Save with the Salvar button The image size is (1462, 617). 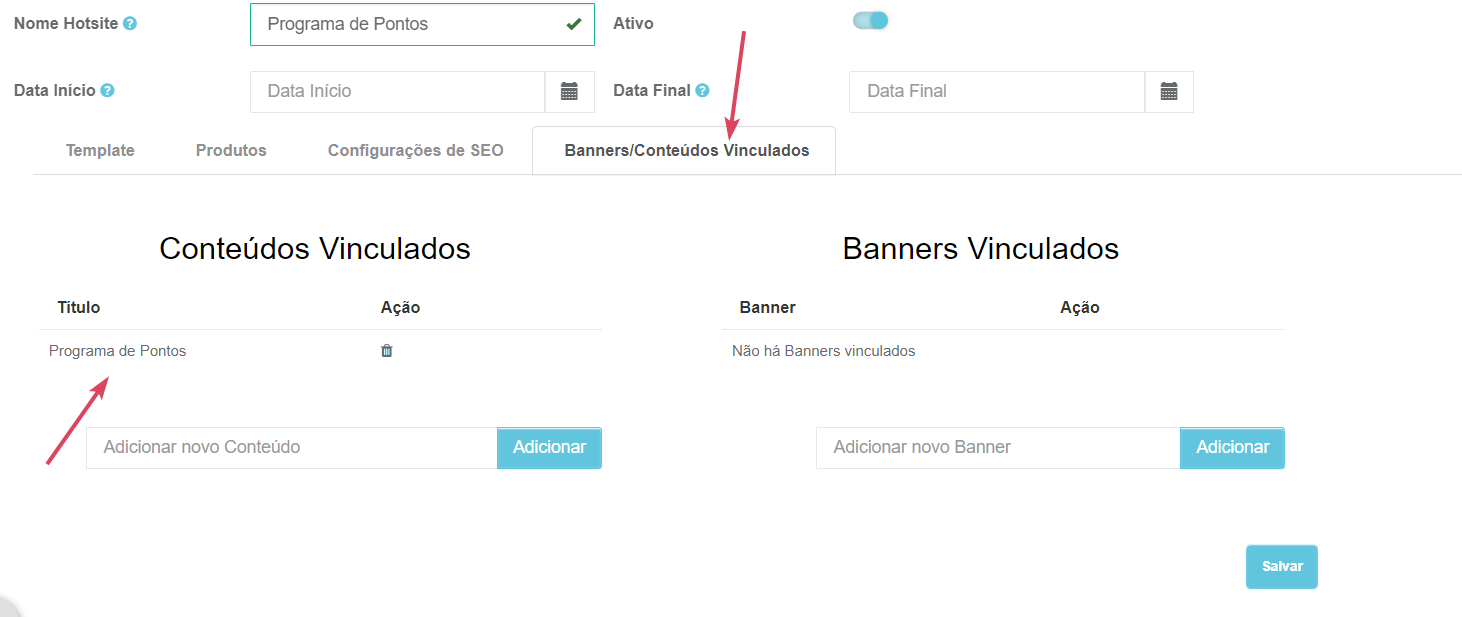click(x=1282, y=566)
